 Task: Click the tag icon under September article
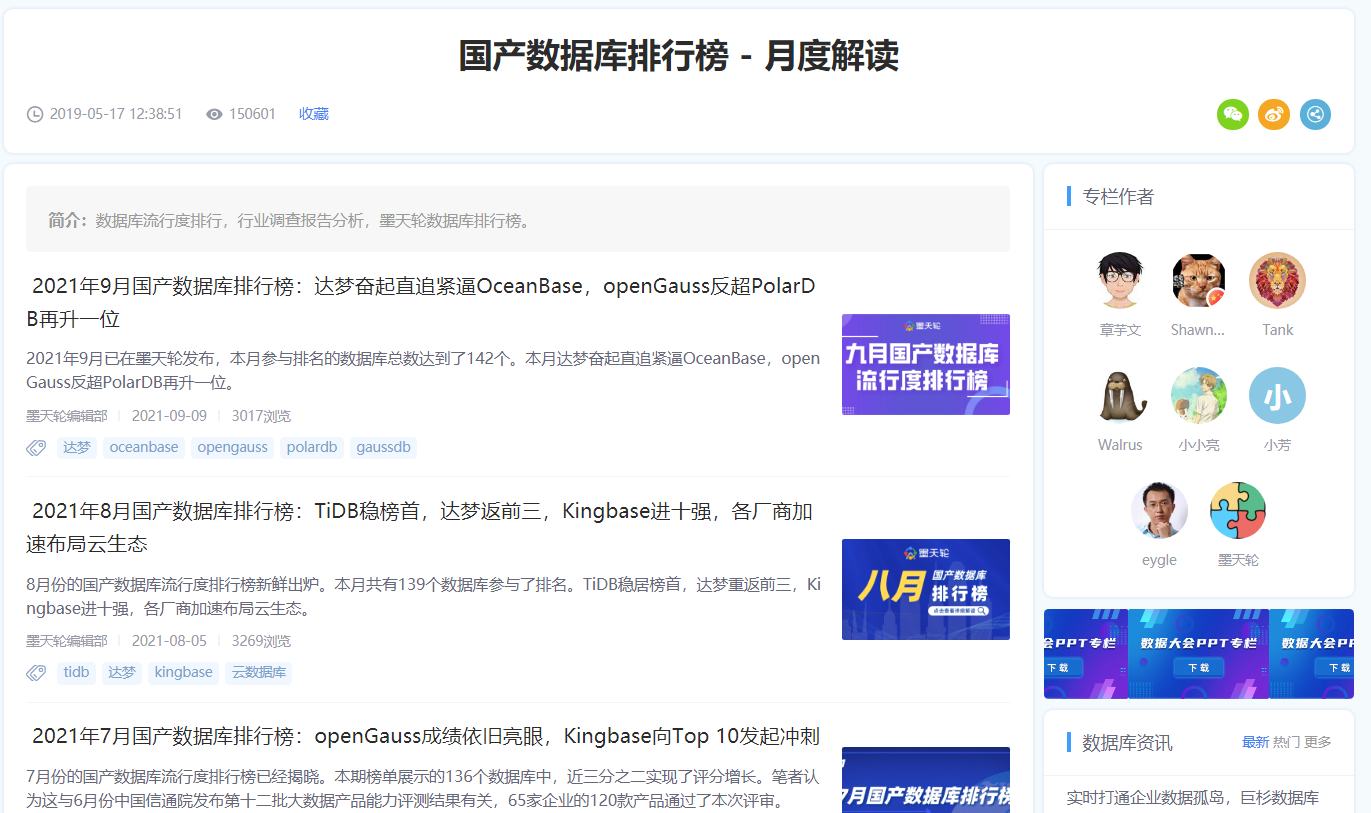(36, 448)
